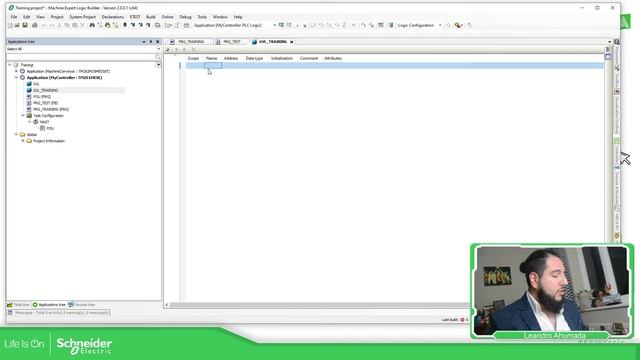Close the Applications tree panel
640x360 pixels.
click(x=158, y=42)
